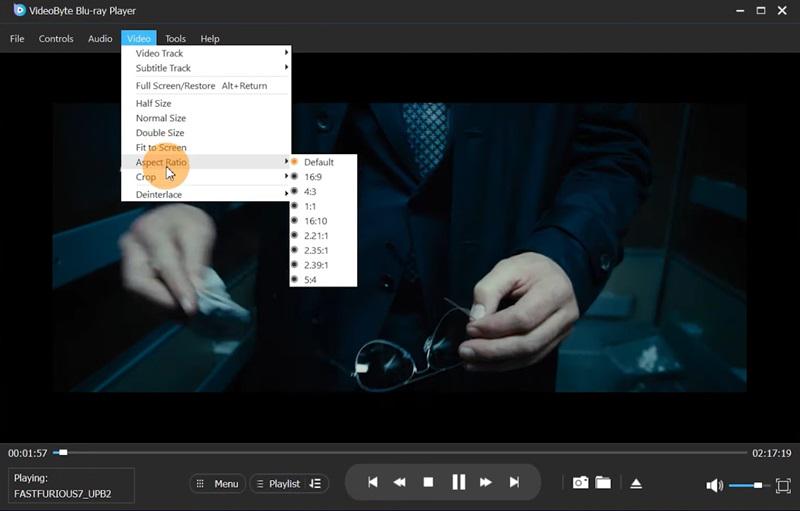Minimize the VideoByte window
The height and width of the screenshot is (511, 800).
point(740,11)
